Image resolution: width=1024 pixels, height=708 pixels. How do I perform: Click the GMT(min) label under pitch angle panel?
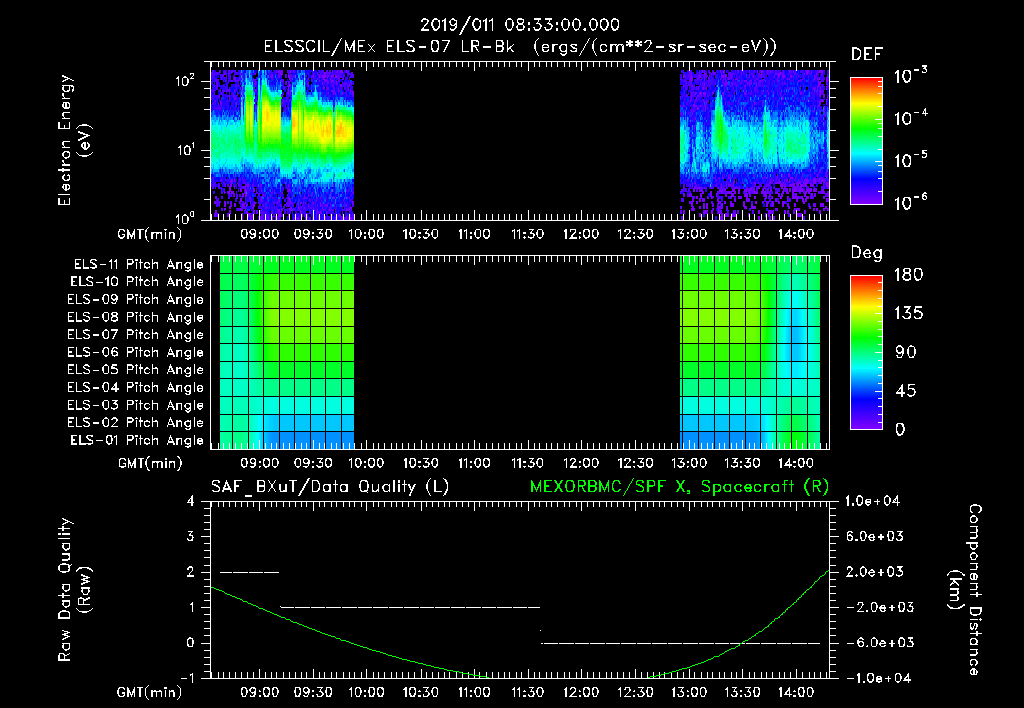(150, 464)
